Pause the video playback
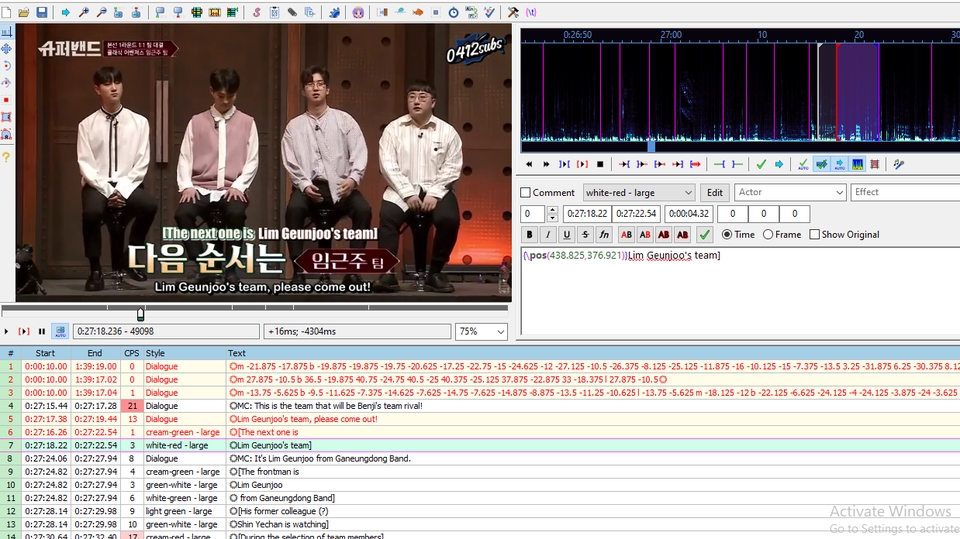The height and width of the screenshot is (539, 960). pyautogui.click(x=42, y=331)
